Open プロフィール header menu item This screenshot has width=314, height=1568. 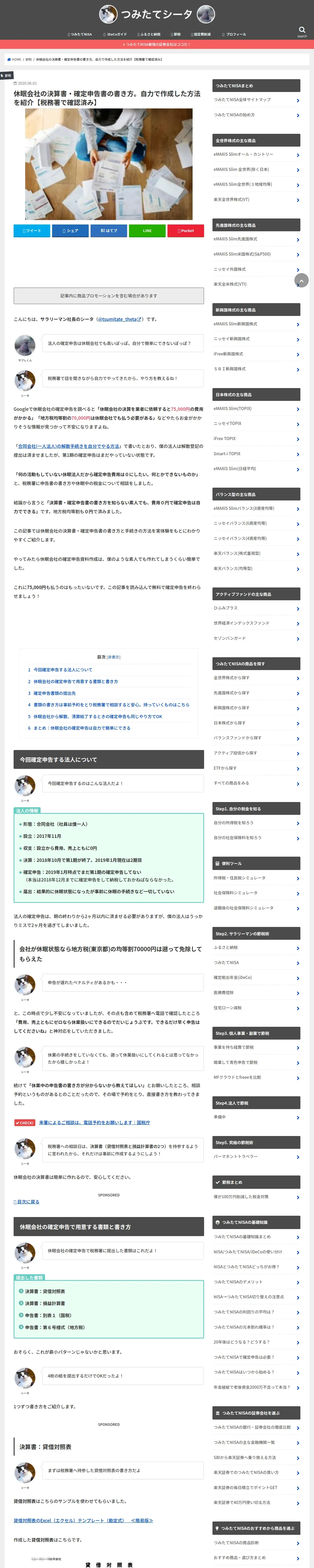point(234,35)
